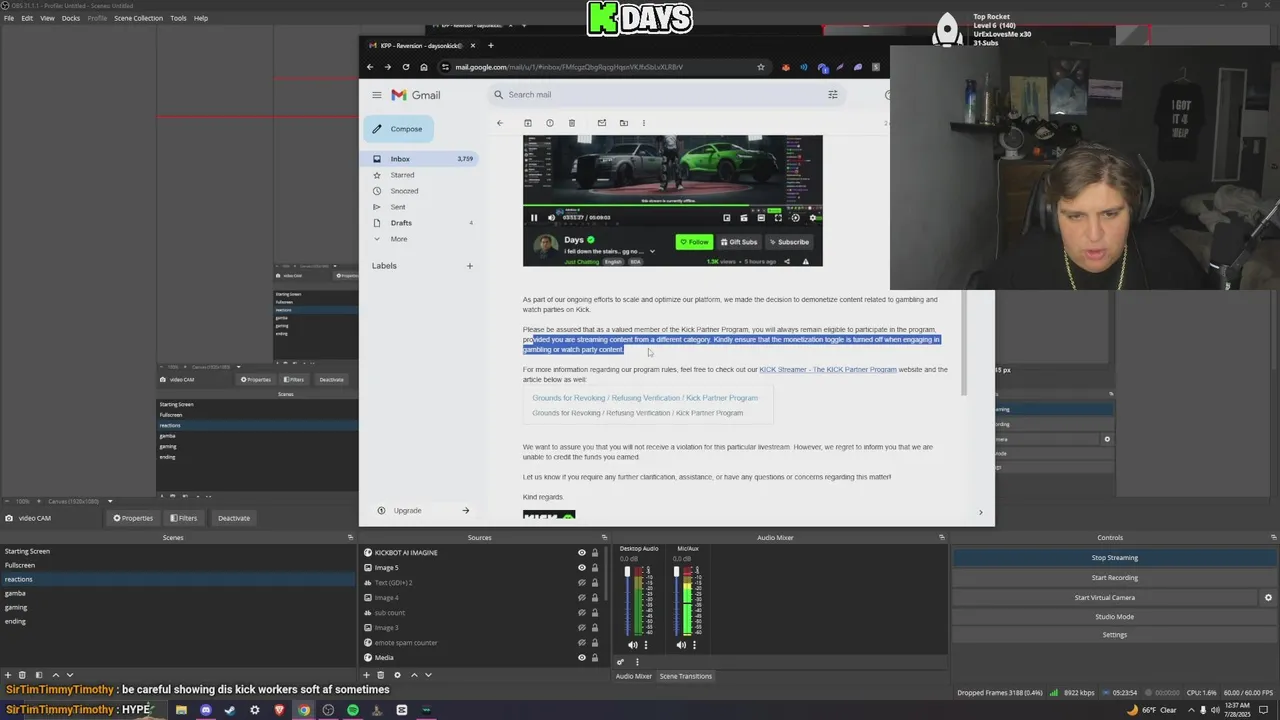Open advanced audio properties gears icon
The height and width of the screenshot is (720, 1280).
(x=620, y=662)
